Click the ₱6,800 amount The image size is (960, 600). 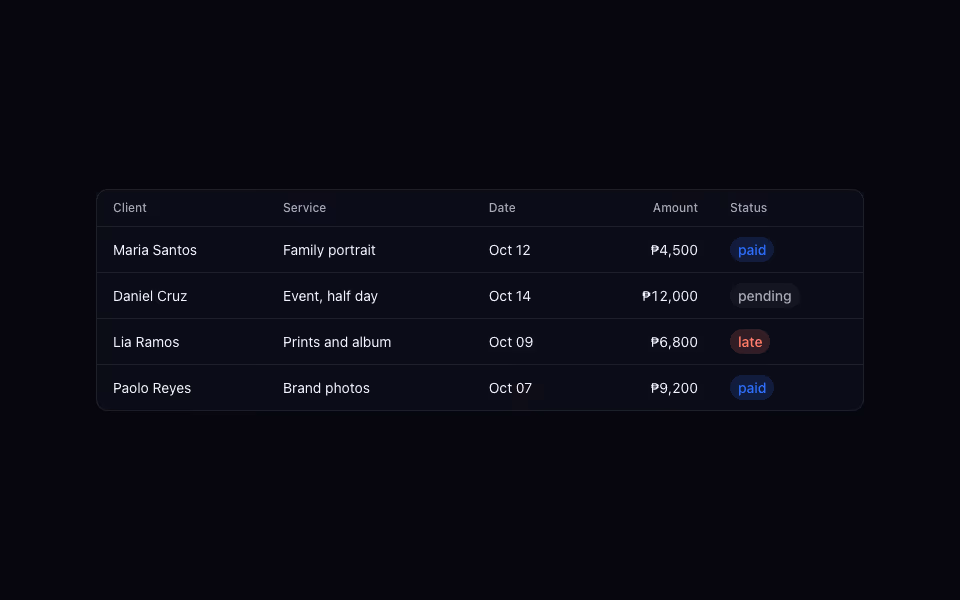pyautogui.click(x=674, y=342)
